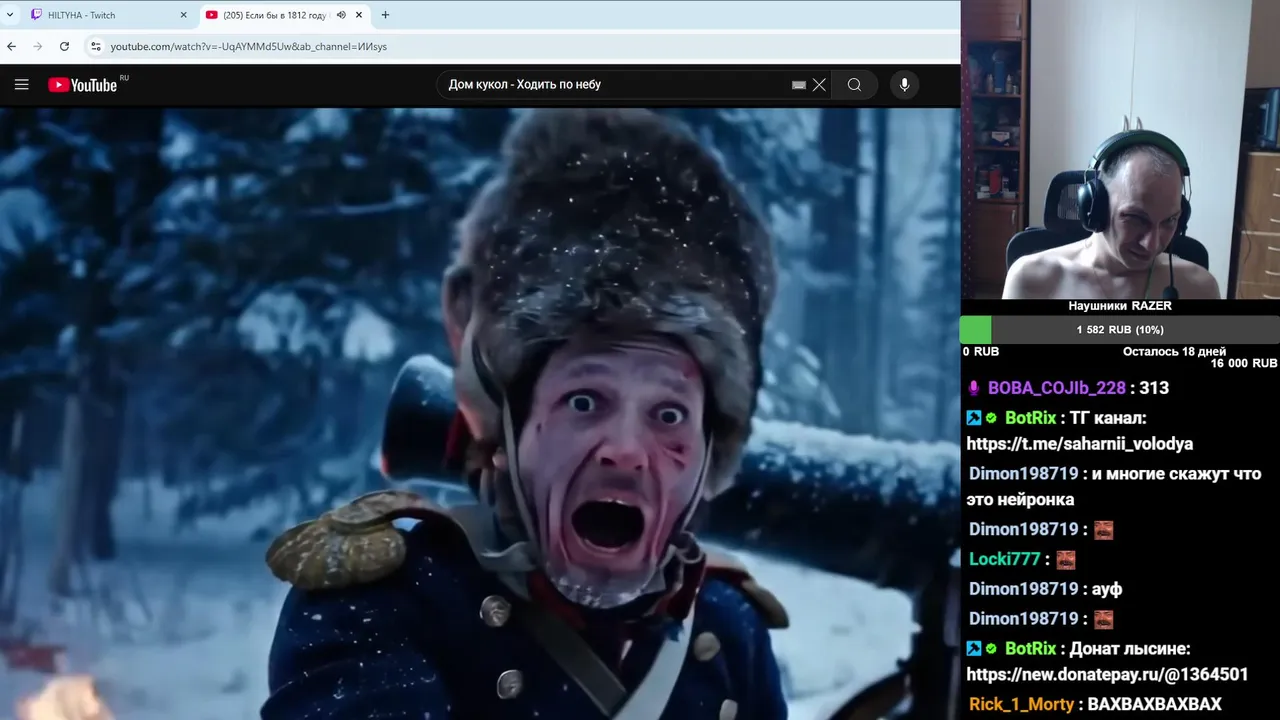Close the HILTYHA - Twitch tab

click(x=183, y=15)
